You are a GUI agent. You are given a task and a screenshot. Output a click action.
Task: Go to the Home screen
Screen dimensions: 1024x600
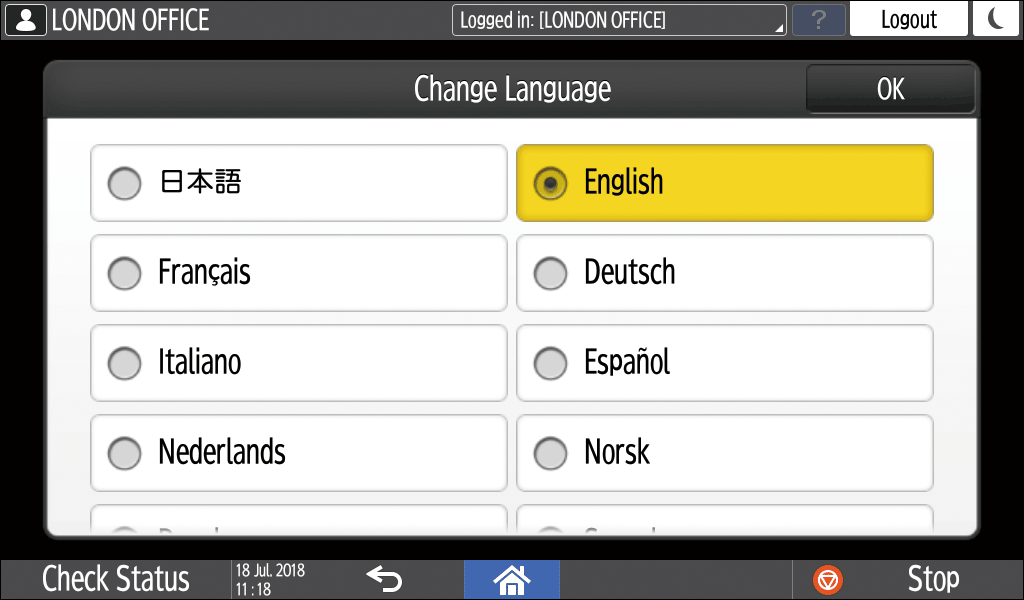click(x=511, y=579)
